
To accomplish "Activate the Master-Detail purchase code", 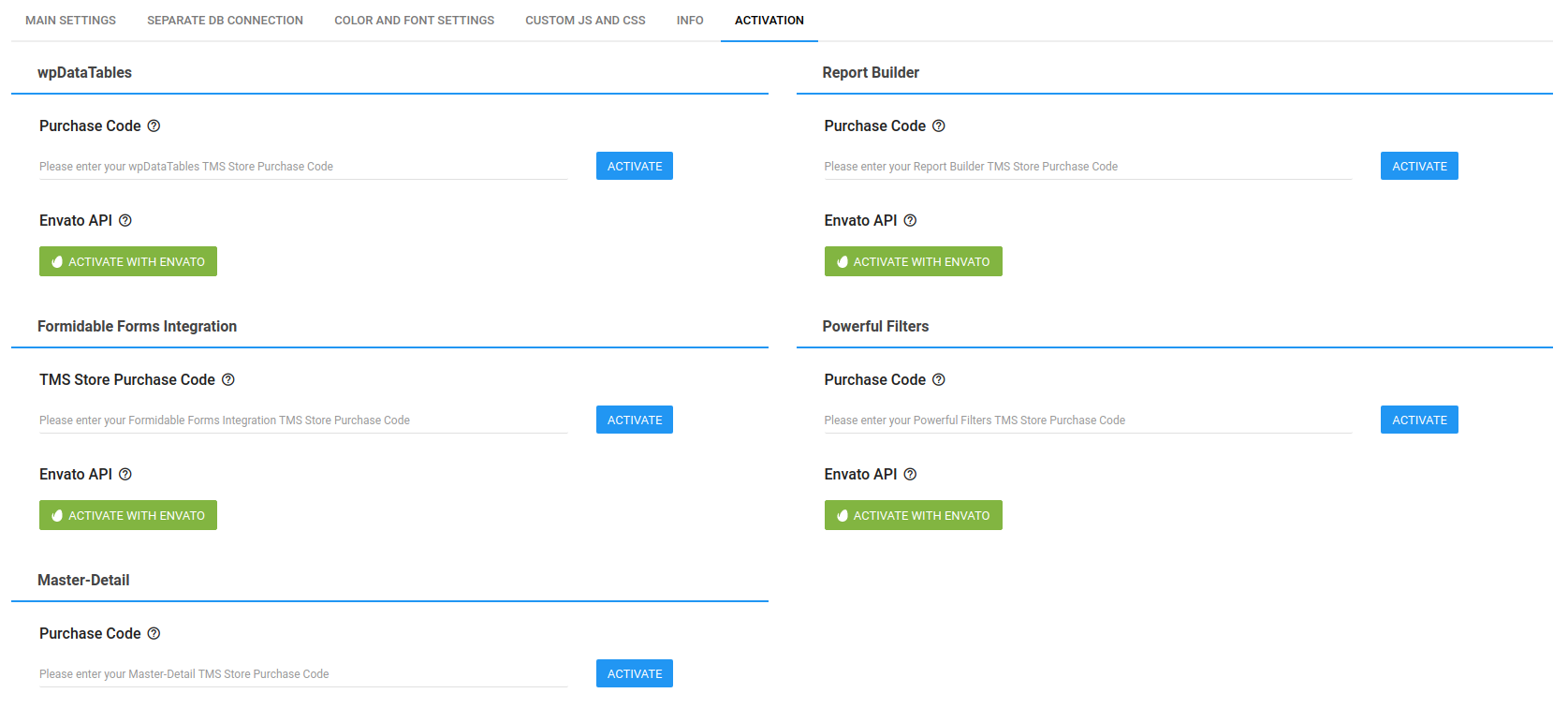I will tap(635, 673).
